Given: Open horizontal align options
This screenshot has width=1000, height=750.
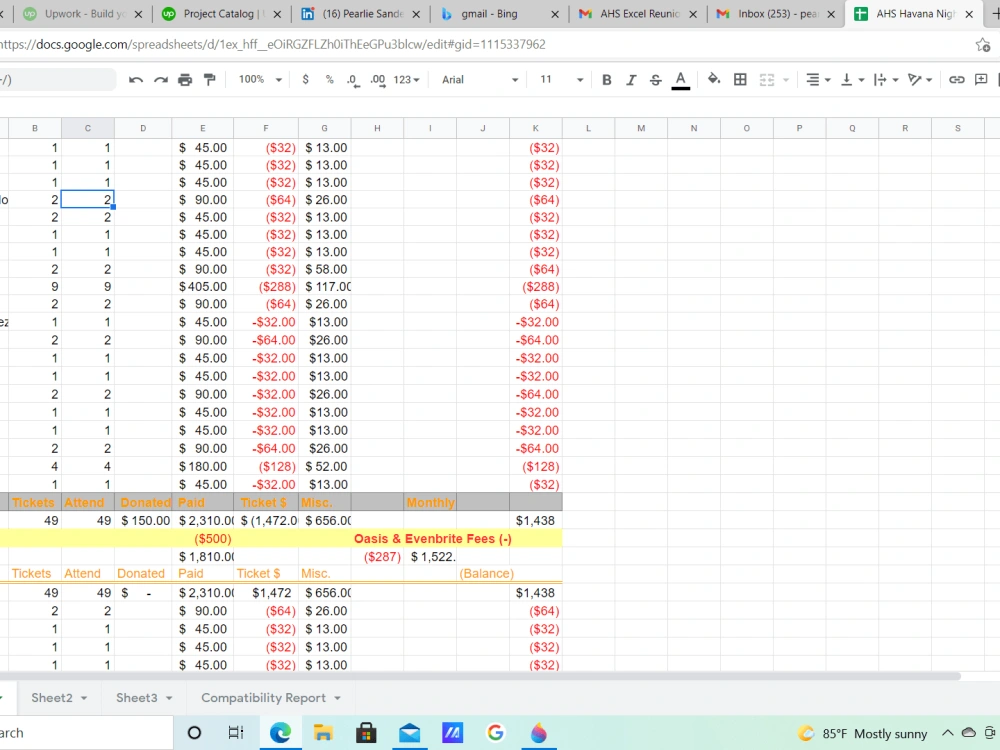Looking at the screenshot, I should pos(818,80).
